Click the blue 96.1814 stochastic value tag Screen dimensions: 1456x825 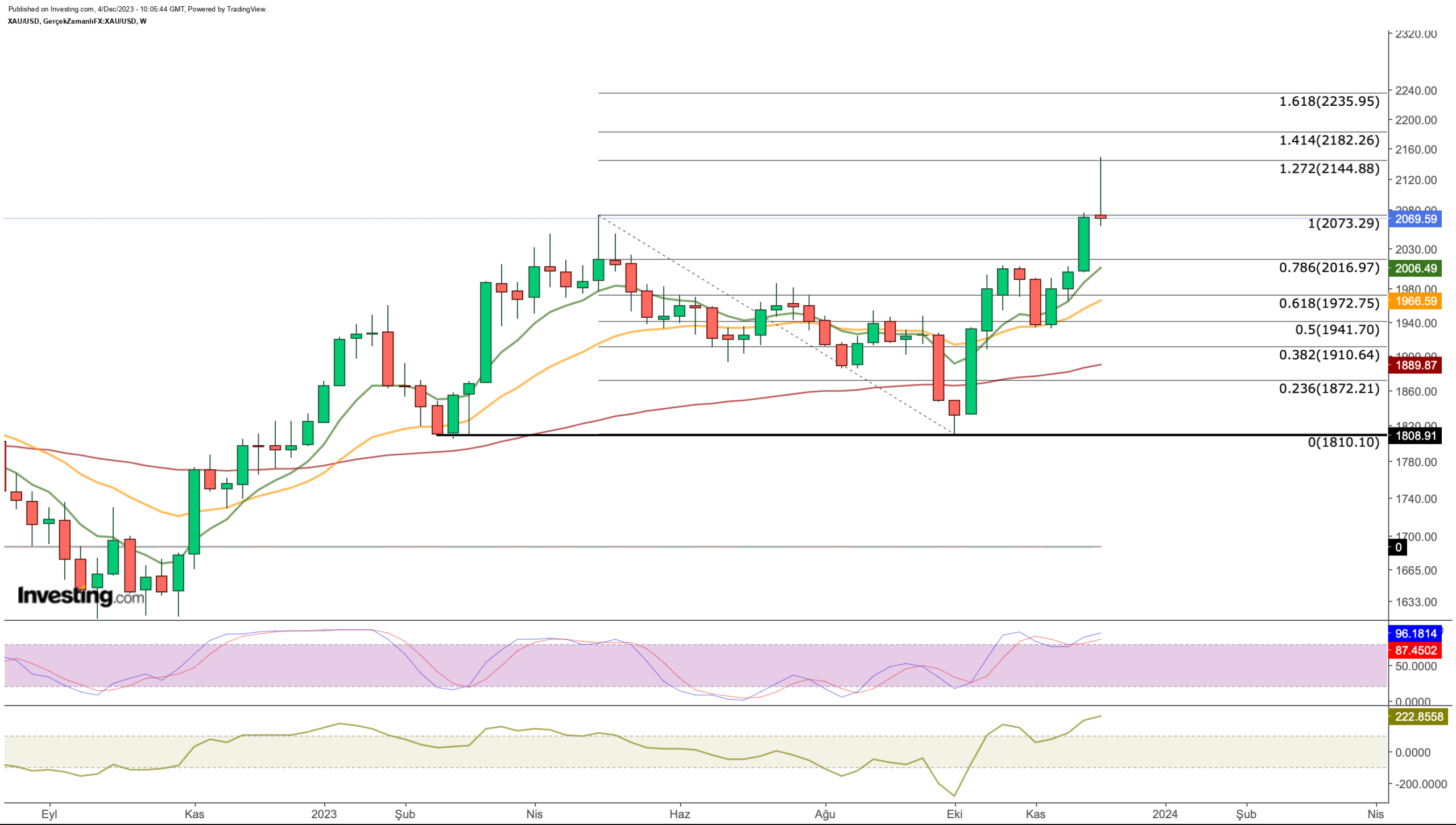(1415, 633)
